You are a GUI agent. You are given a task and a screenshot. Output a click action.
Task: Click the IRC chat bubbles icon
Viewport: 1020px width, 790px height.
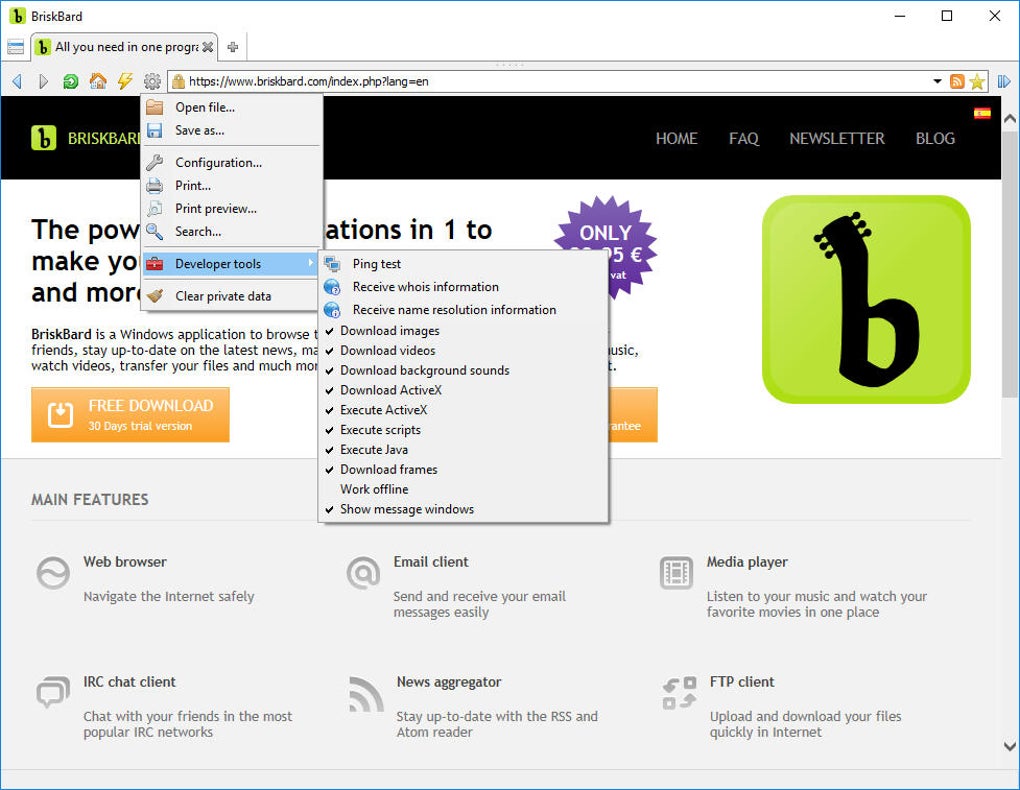click(x=53, y=692)
